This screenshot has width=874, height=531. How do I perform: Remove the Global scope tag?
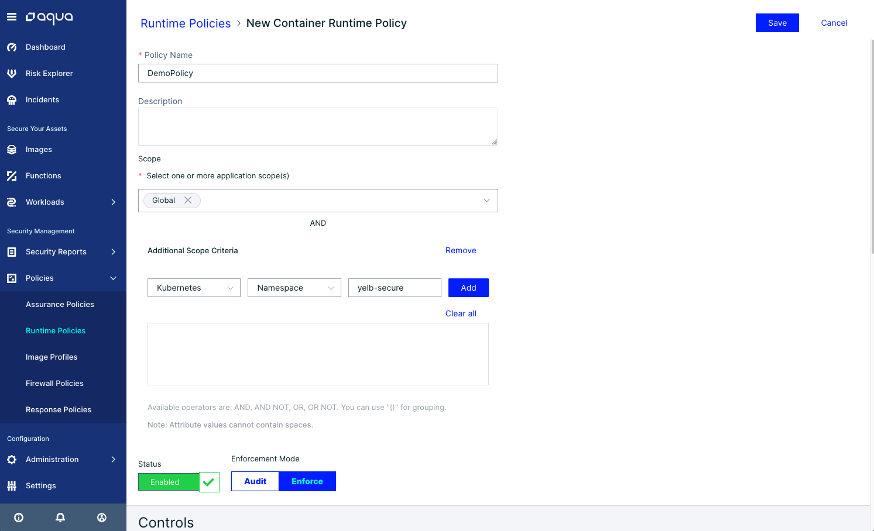[188, 200]
